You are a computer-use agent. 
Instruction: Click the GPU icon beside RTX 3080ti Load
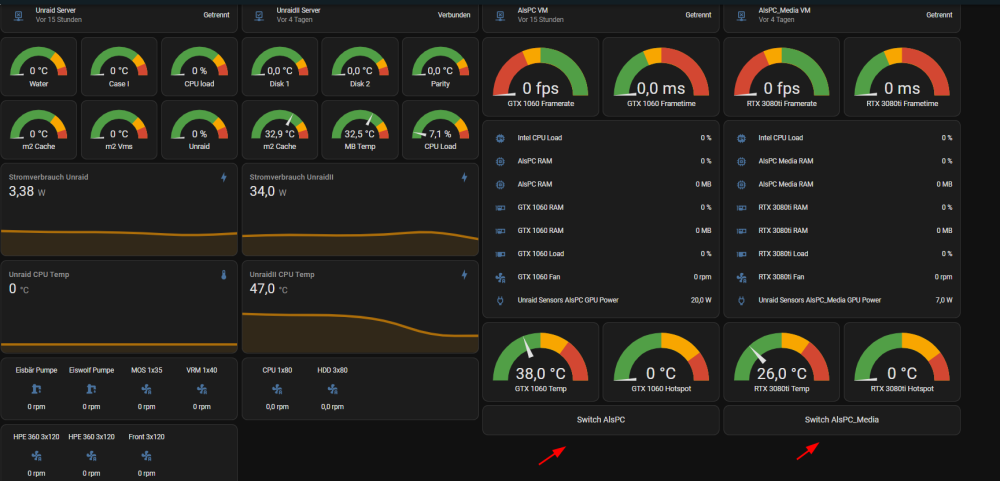click(x=741, y=254)
